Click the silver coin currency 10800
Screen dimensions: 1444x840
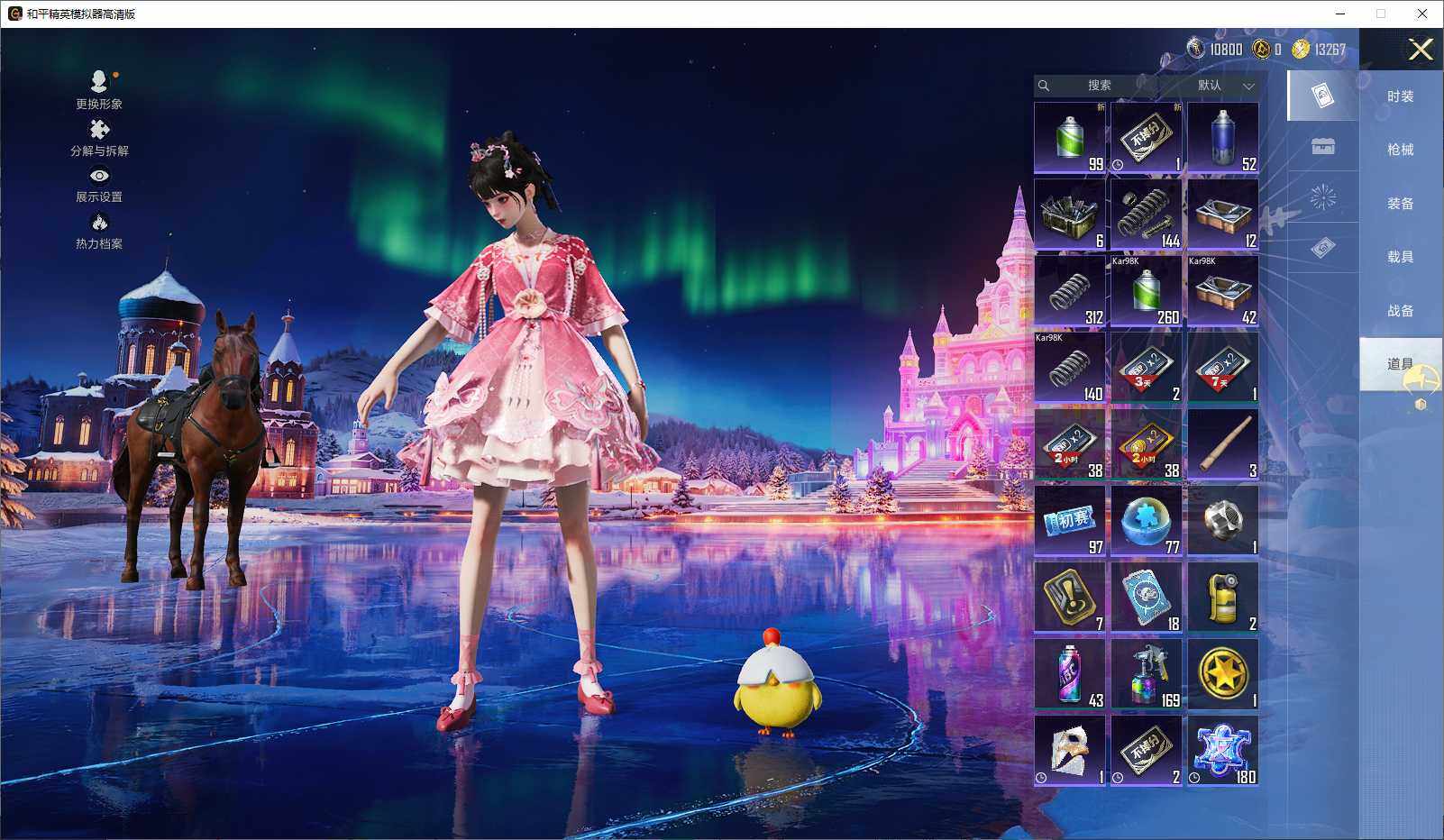tap(1215, 50)
